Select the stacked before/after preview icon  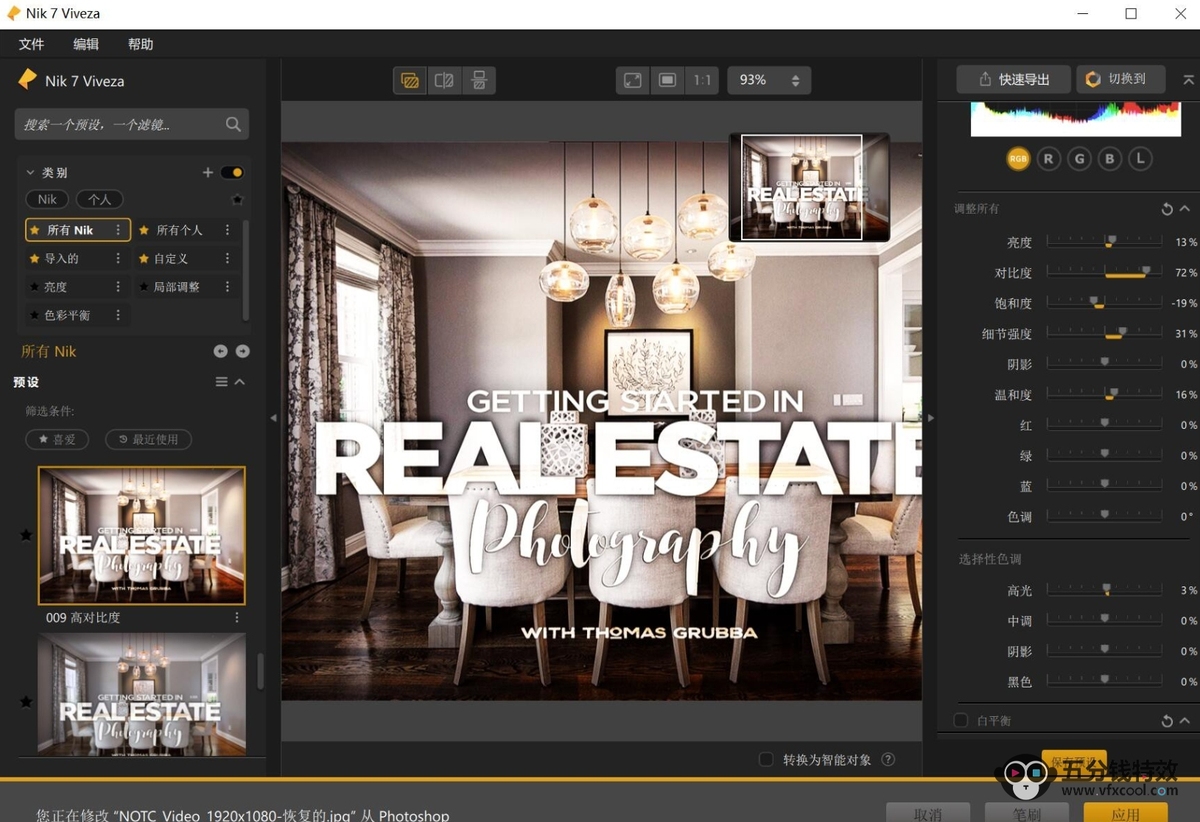point(479,80)
